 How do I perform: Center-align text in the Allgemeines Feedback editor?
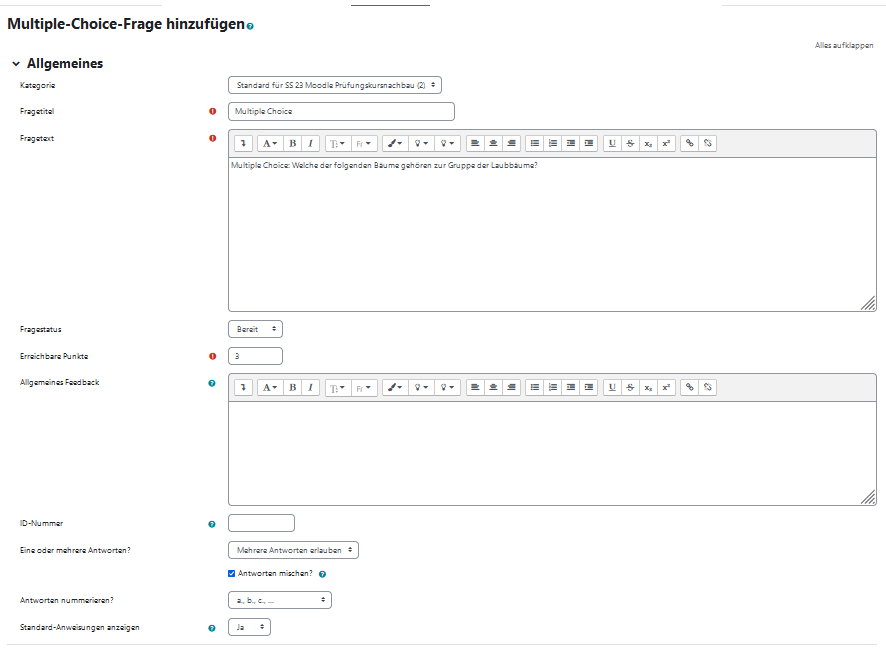click(494, 387)
